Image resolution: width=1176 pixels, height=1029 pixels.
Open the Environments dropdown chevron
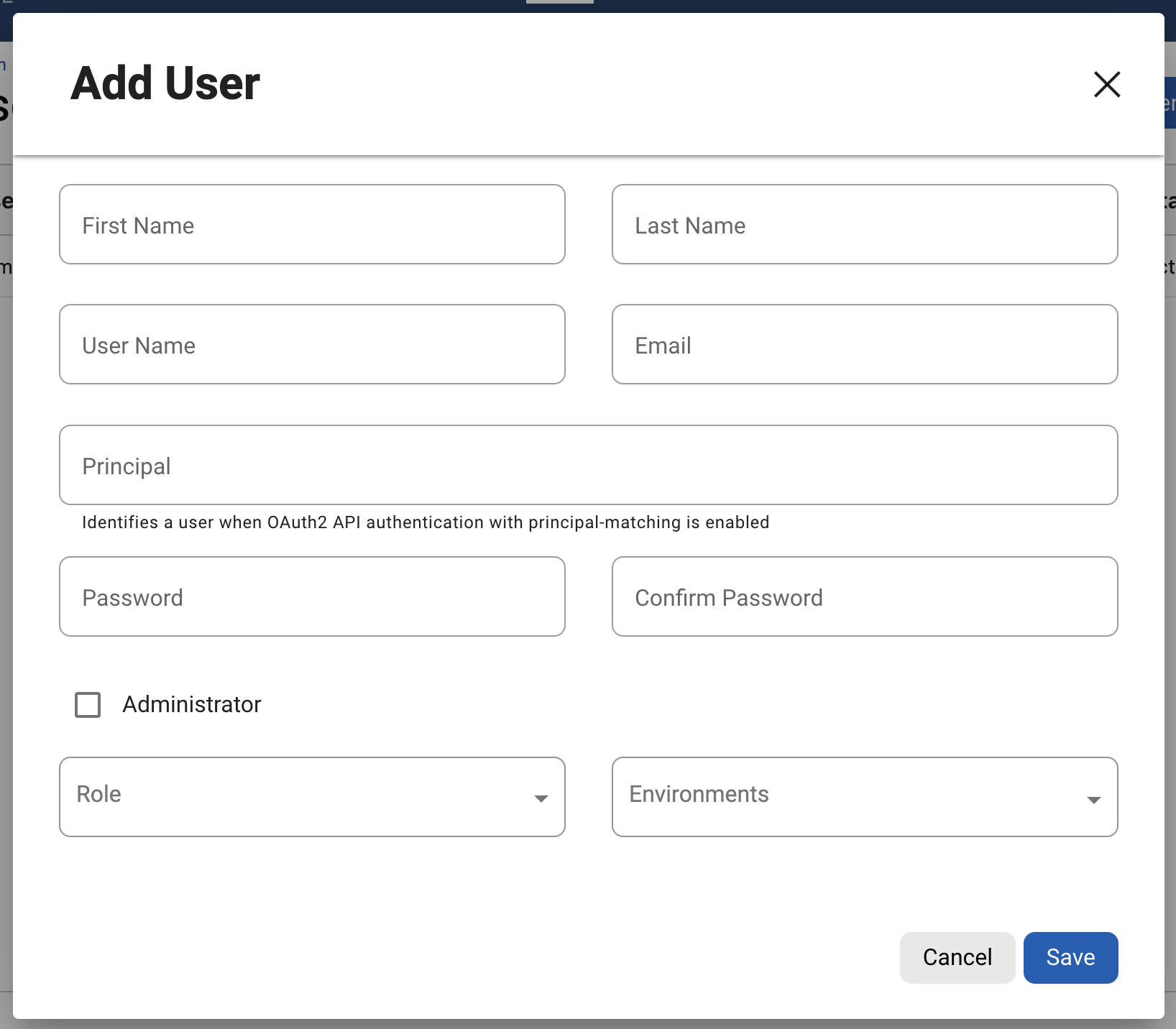pos(1094,798)
